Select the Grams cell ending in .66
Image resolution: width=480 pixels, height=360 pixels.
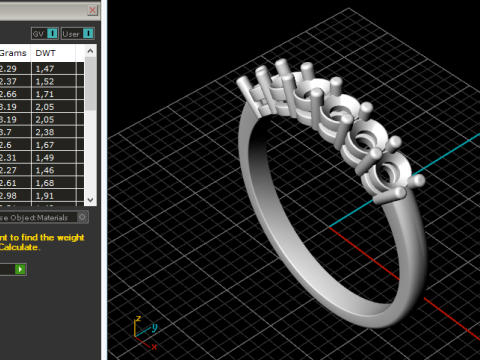(15, 94)
